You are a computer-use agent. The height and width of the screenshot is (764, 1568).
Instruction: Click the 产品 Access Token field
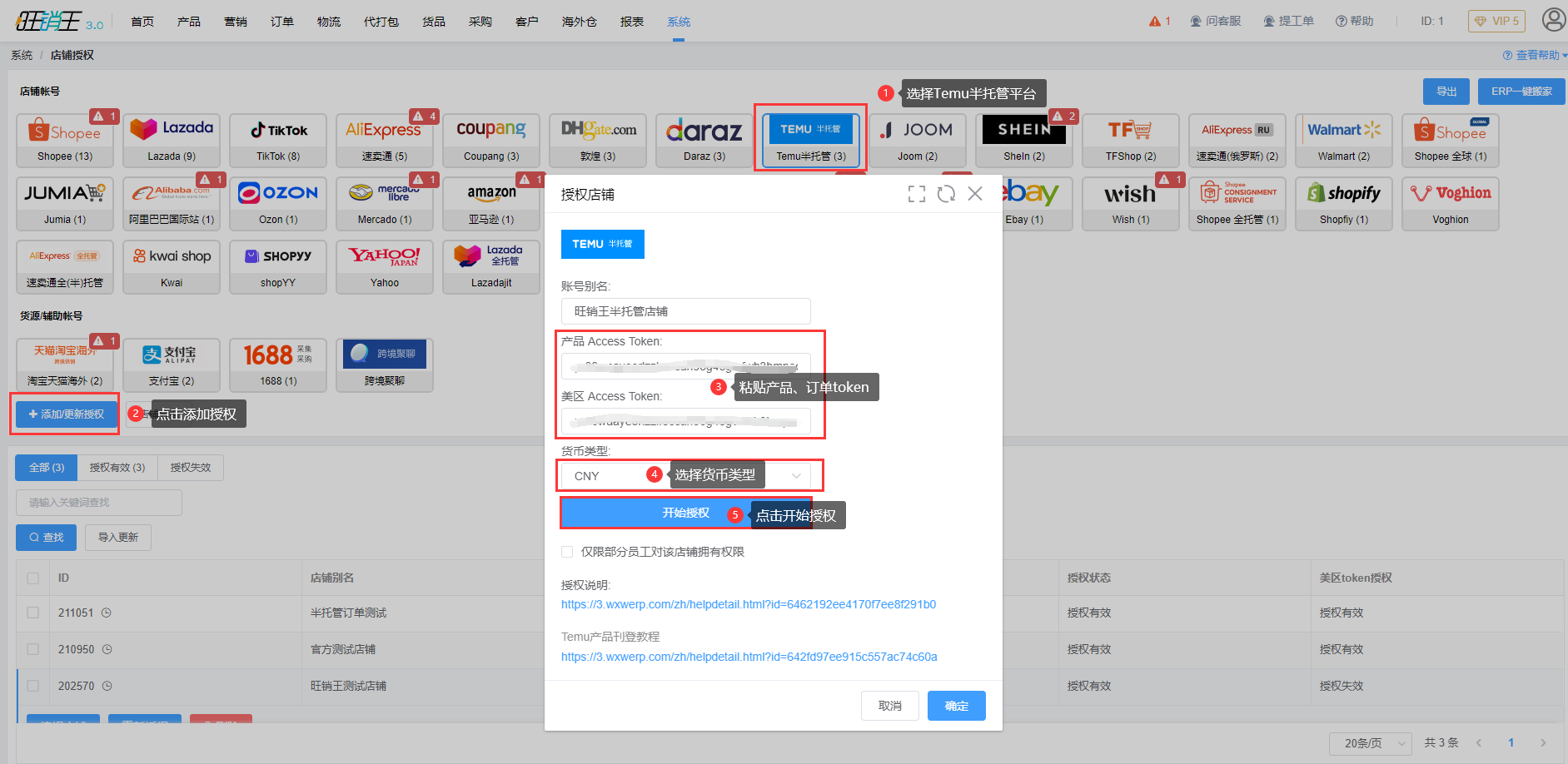pos(685,366)
